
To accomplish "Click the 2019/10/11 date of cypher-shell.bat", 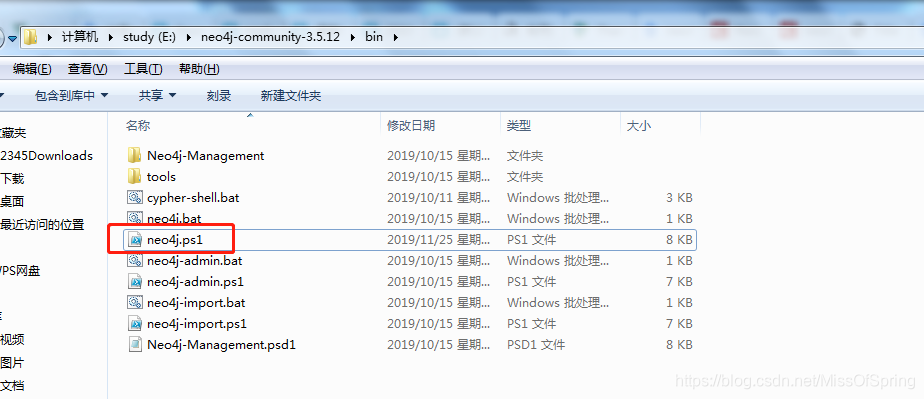I will coord(438,197).
